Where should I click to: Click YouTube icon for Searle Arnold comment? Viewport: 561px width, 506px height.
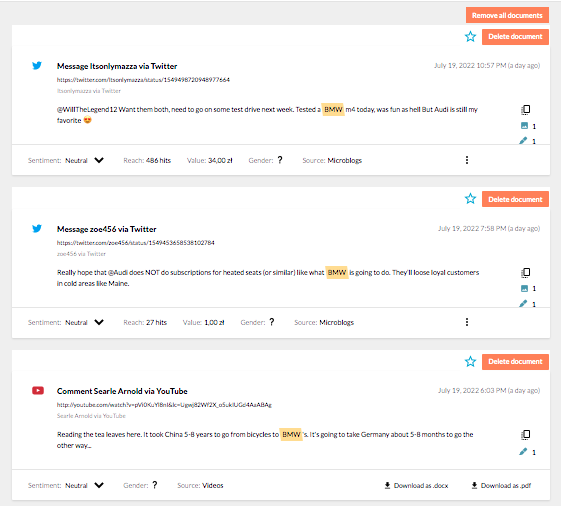(x=38, y=390)
